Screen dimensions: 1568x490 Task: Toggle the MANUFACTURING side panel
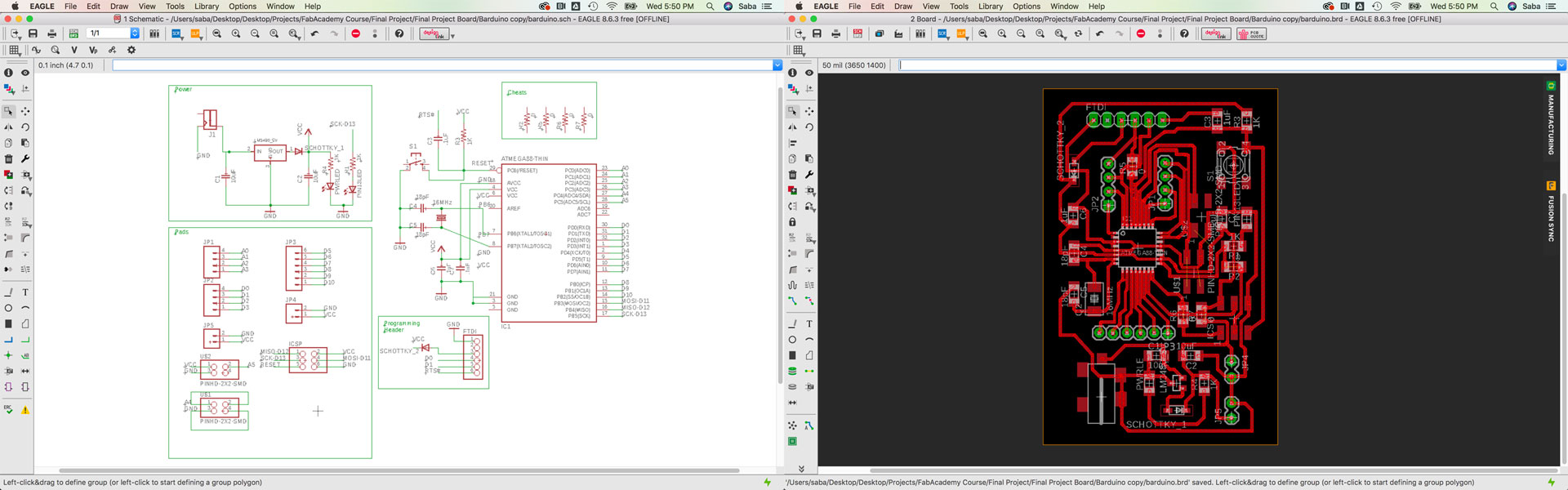tap(1551, 118)
